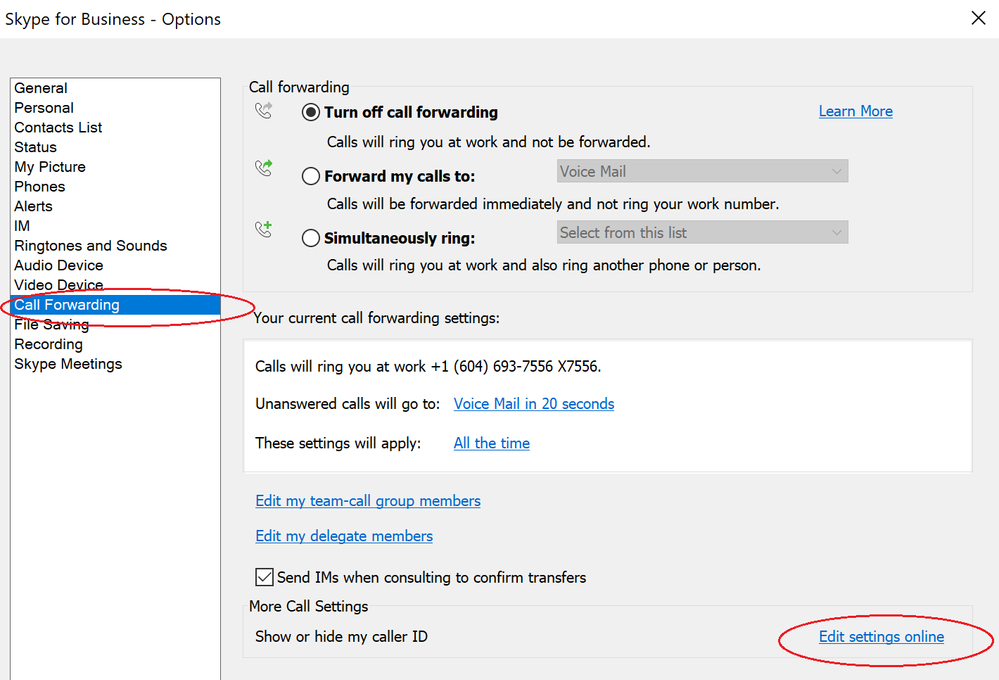The width and height of the screenshot is (999, 680).
Task: Open the Voice Mail in 20 seconds link
Action: pyautogui.click(x=534, y=404)
